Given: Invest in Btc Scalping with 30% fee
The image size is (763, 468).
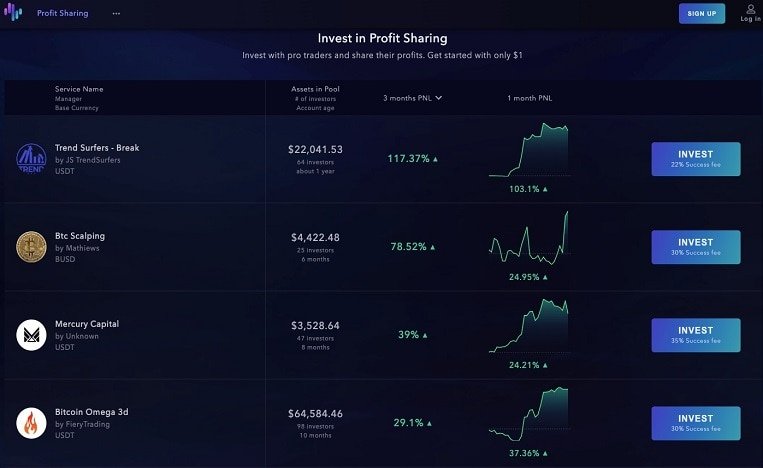Looking at the screenshot, I should (x=695, y=247).
